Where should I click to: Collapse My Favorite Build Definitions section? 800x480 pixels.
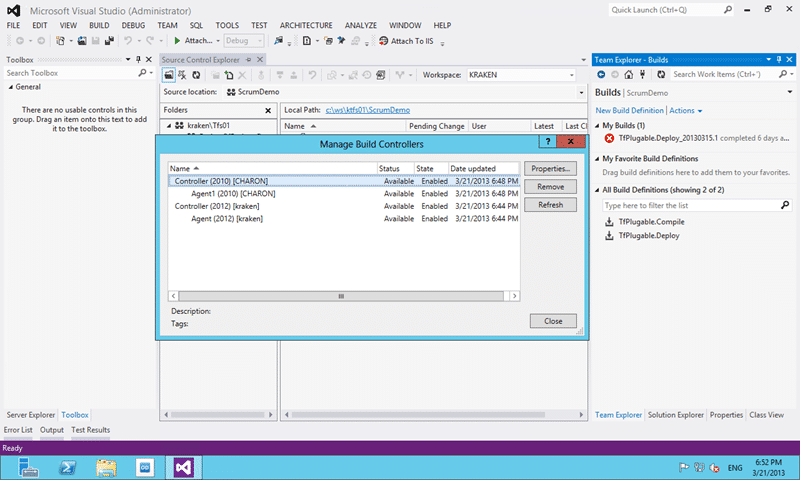point(597,159)
